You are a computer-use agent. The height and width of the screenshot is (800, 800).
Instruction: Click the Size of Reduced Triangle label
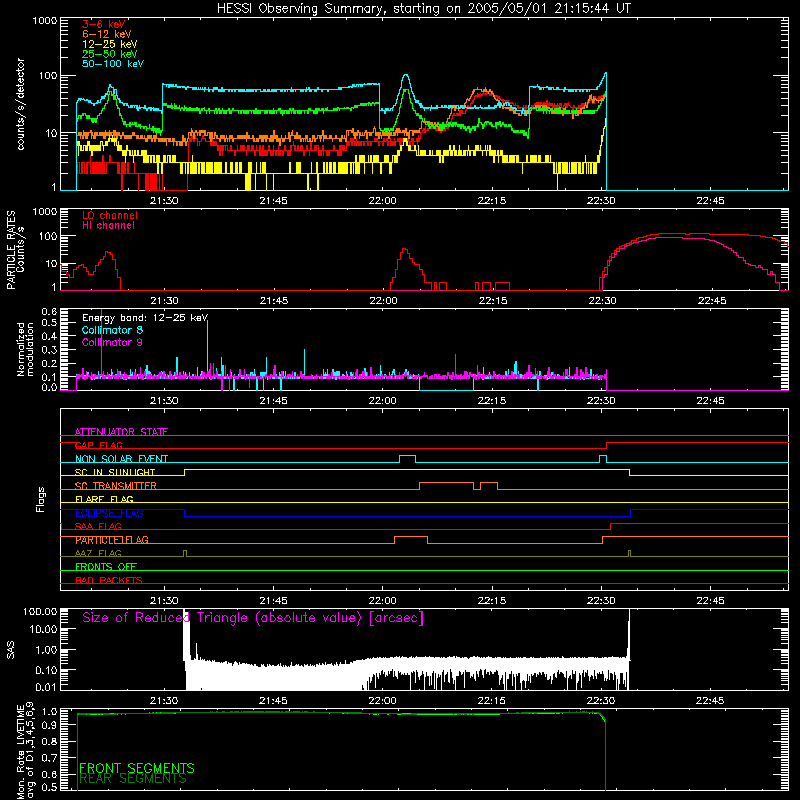(x=253, y=618)
